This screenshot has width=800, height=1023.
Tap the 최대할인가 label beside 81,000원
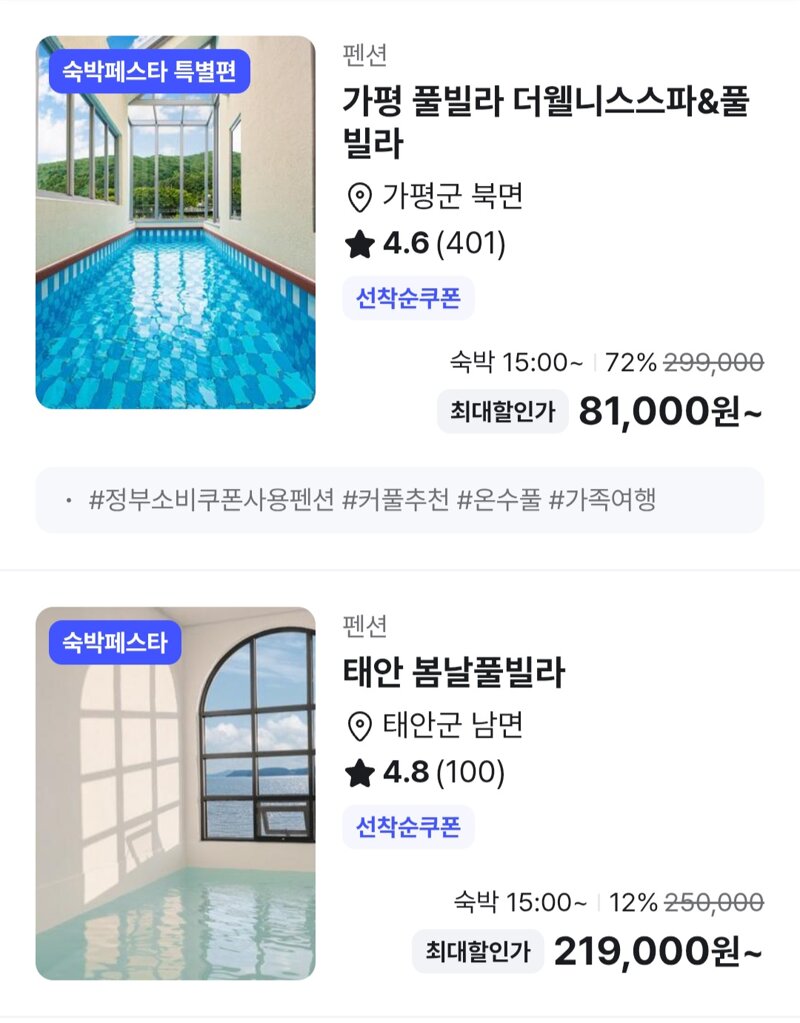[502, 412]
